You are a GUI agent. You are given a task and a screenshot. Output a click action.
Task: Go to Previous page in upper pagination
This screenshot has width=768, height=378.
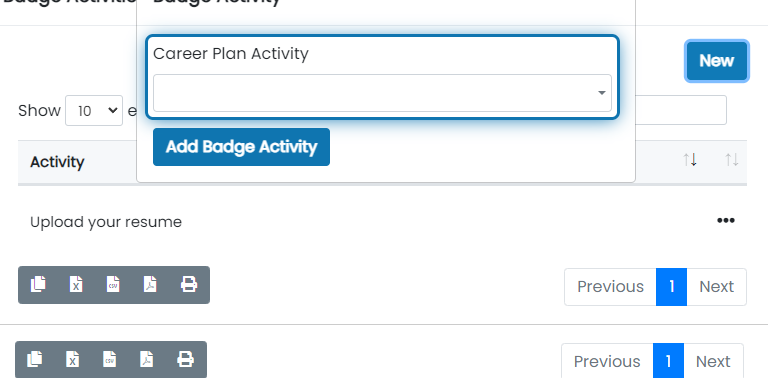(610, 287)
